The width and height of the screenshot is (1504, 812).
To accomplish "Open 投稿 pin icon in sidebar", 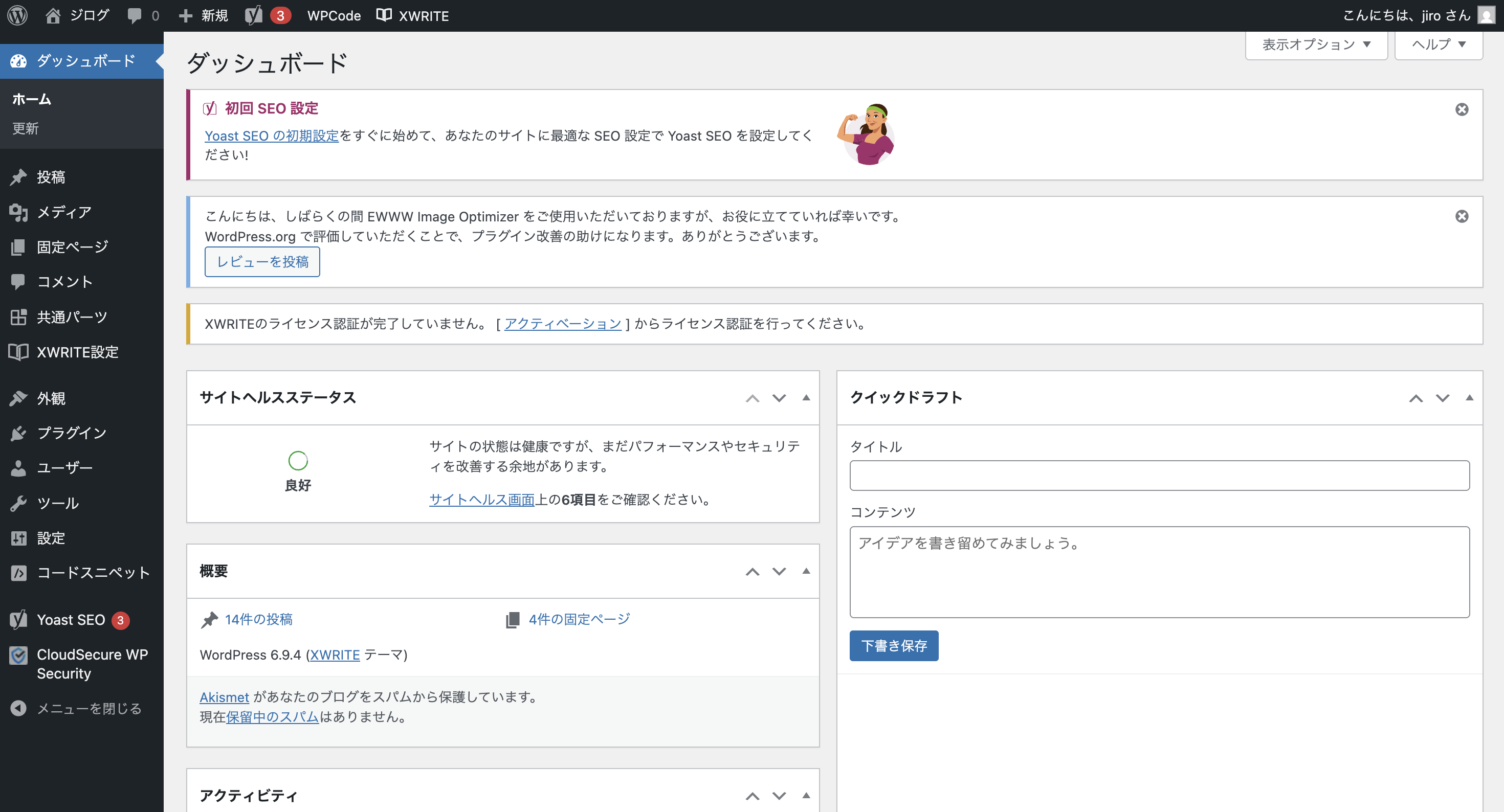I will point(19,177).
